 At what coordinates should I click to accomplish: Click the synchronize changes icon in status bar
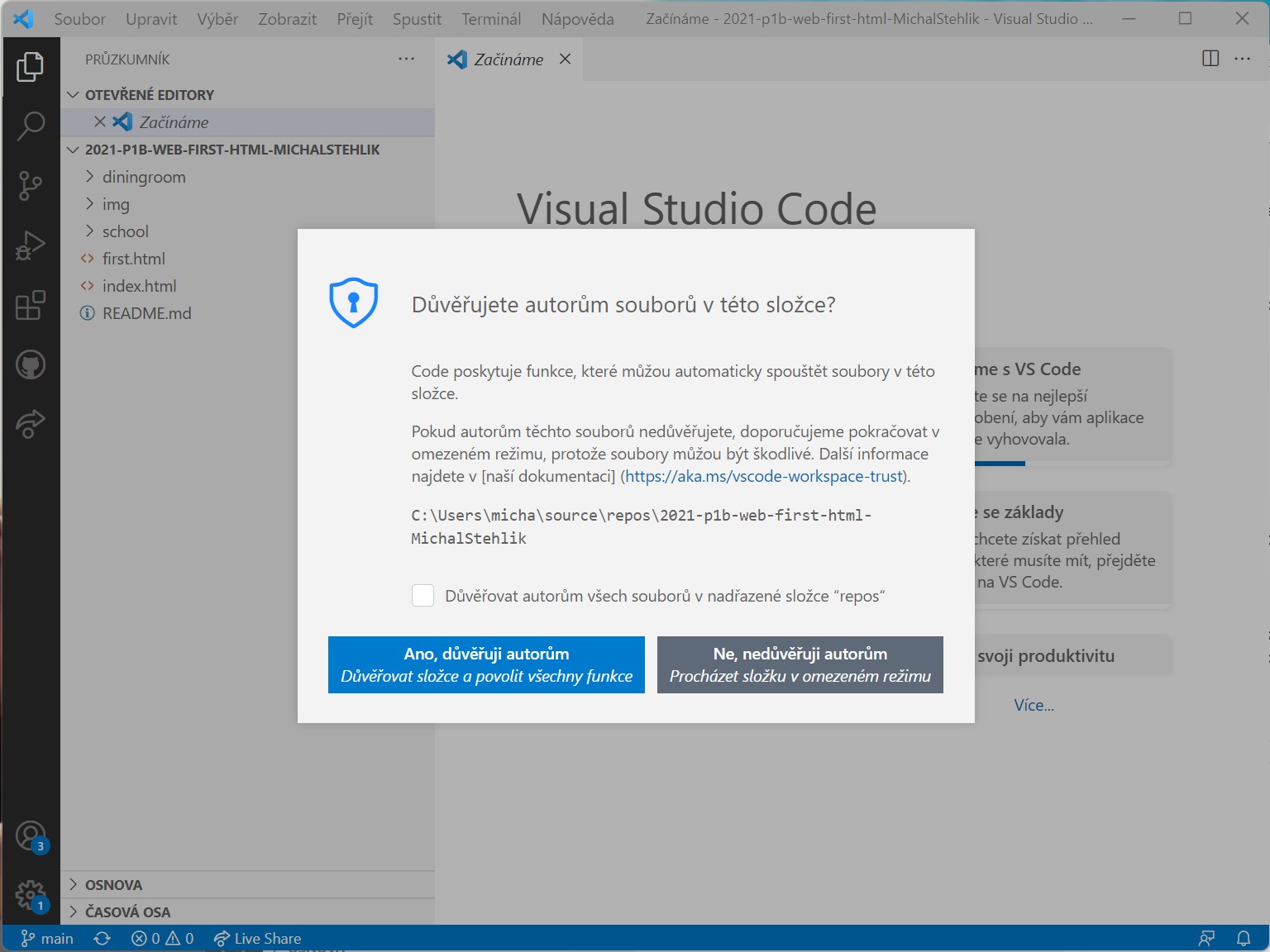102,939
